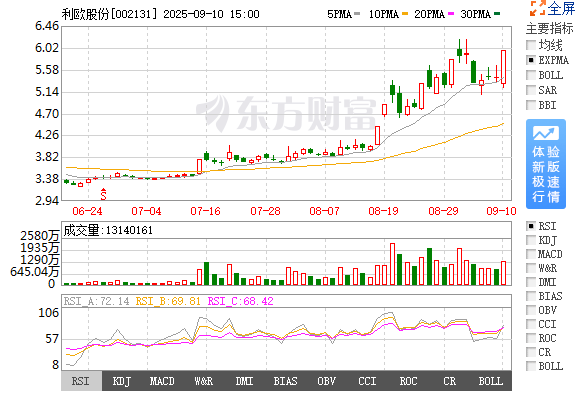Click the RSI_C:68.42 value
The width and height of the screenshot is (583, 394).
(240, 301)
